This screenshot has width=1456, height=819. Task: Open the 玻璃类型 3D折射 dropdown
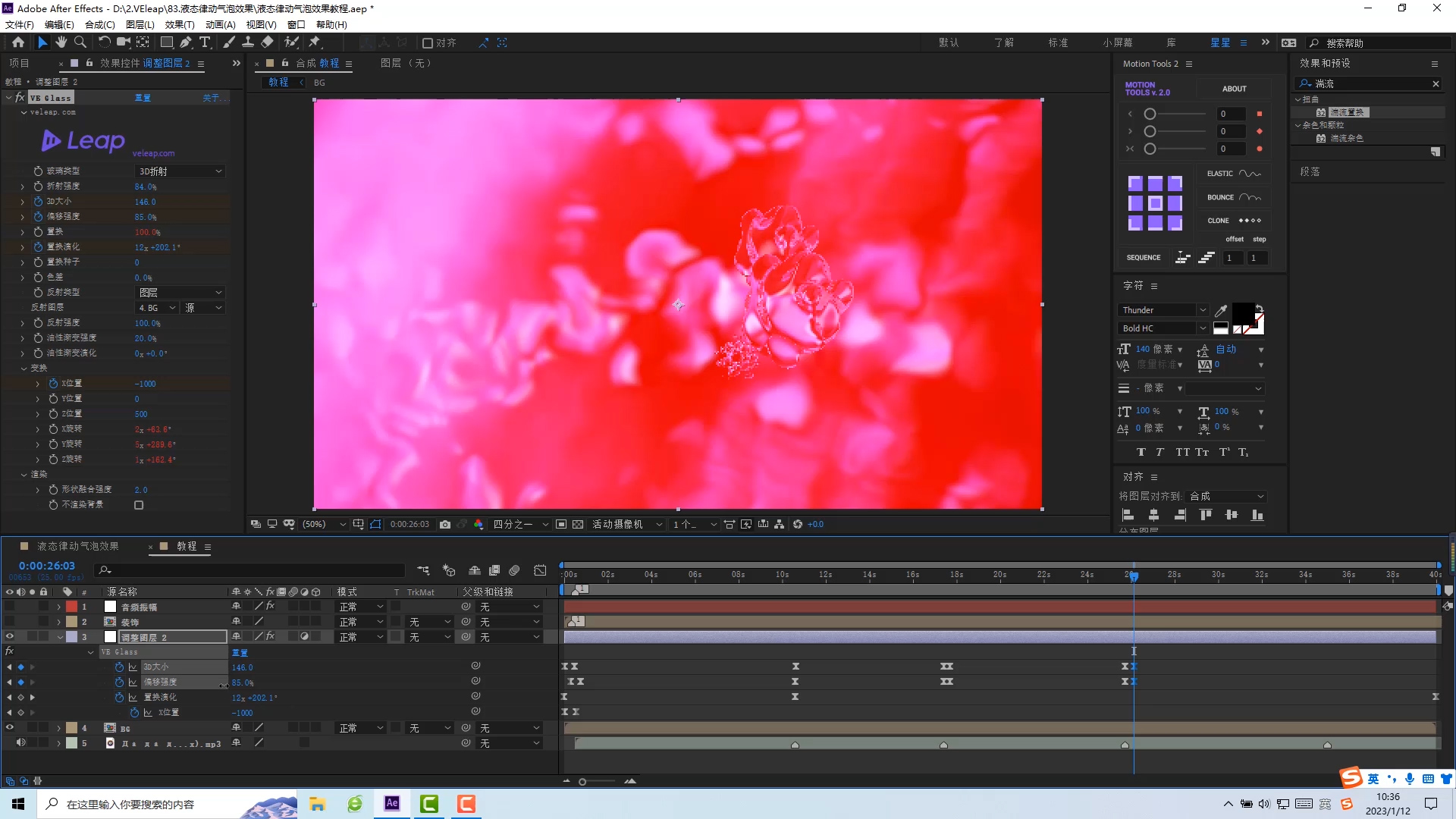180,171
